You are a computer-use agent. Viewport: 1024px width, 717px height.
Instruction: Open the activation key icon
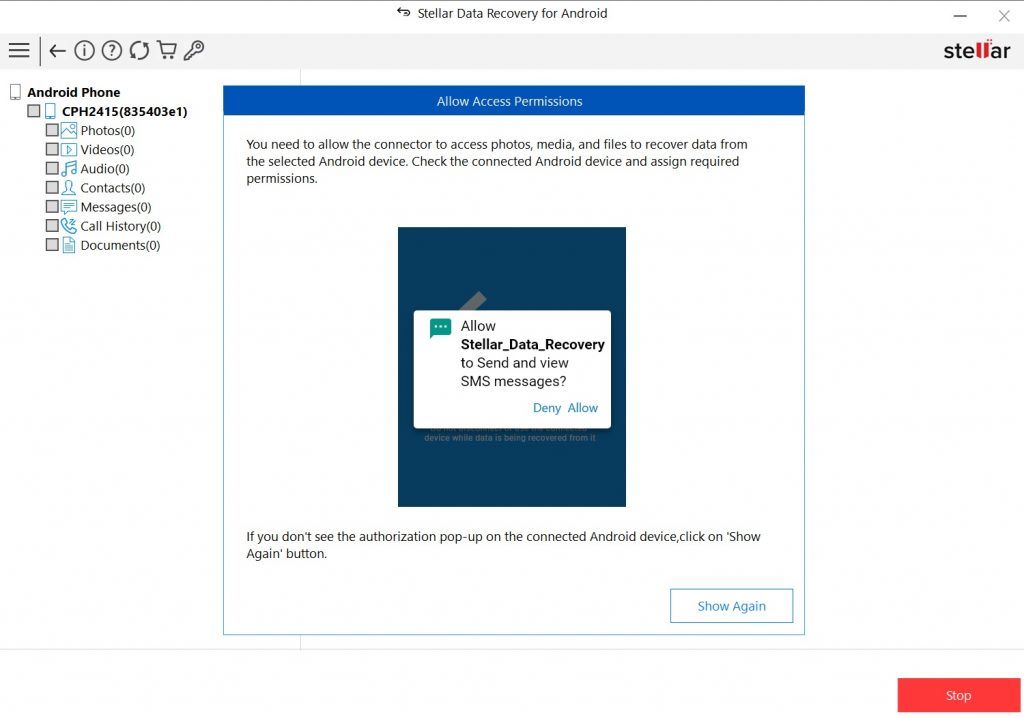[x=194, y=50]
